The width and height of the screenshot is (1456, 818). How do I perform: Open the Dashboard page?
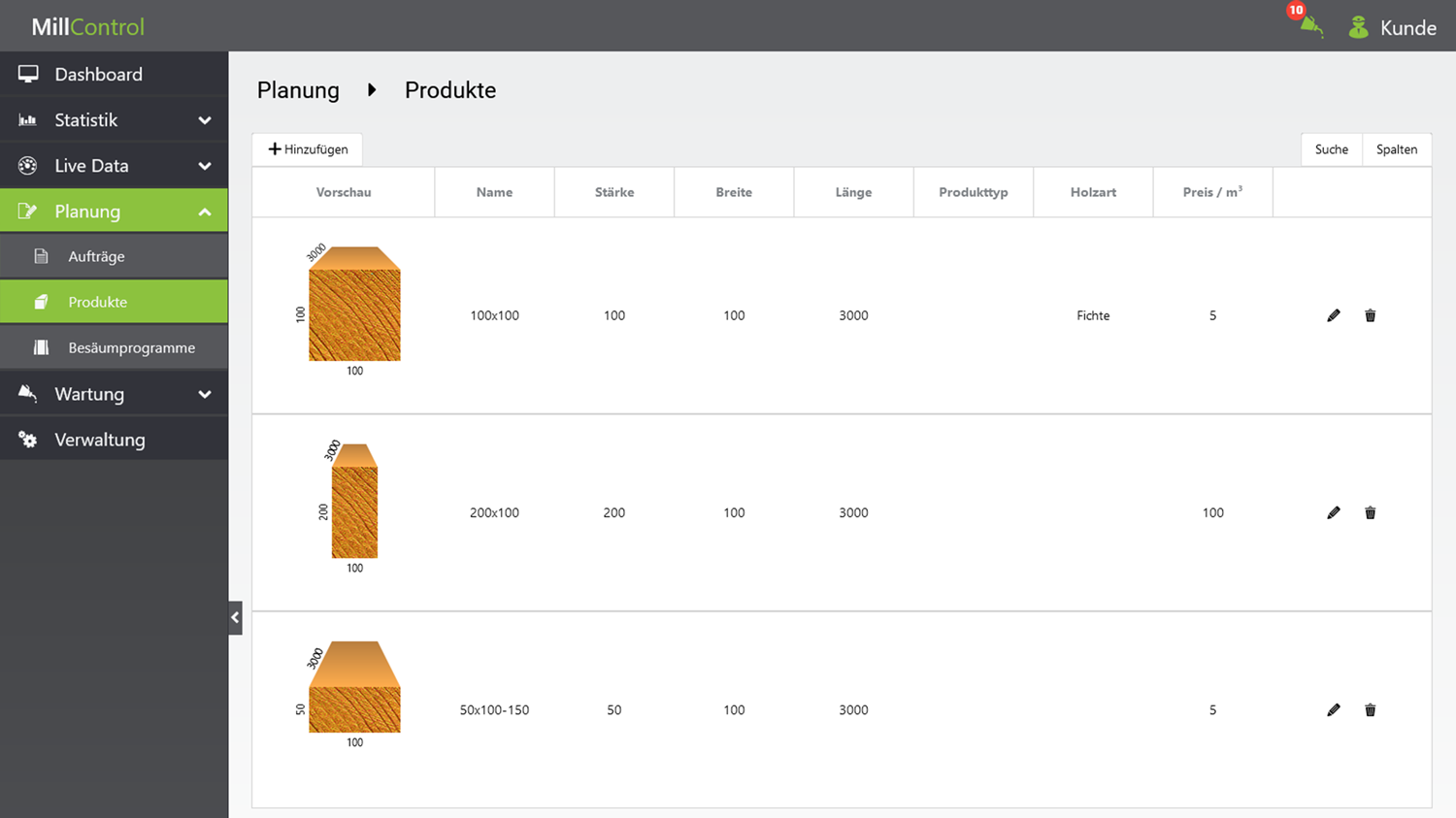tap(98, 75)
